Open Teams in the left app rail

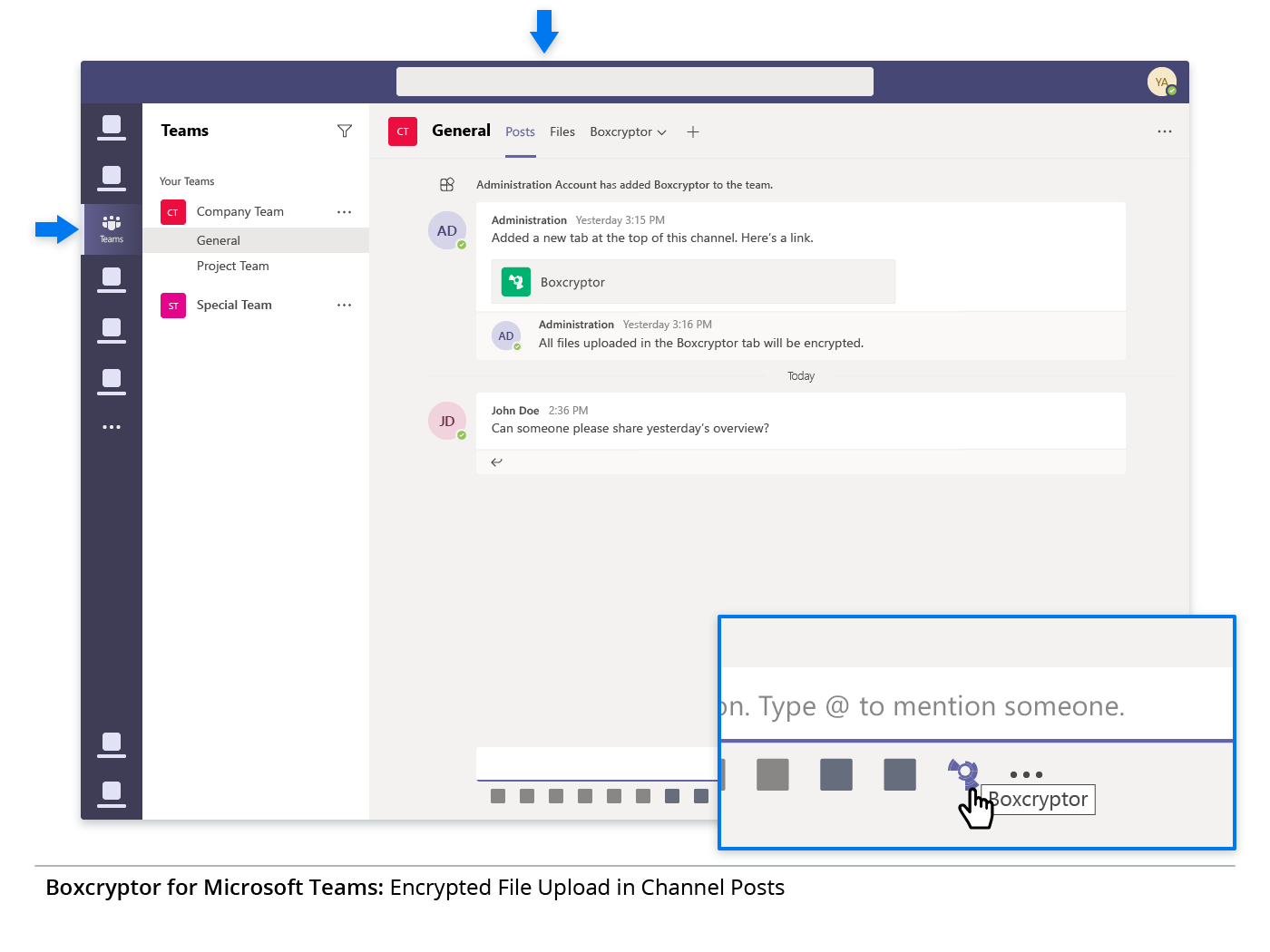coord(112,228)
